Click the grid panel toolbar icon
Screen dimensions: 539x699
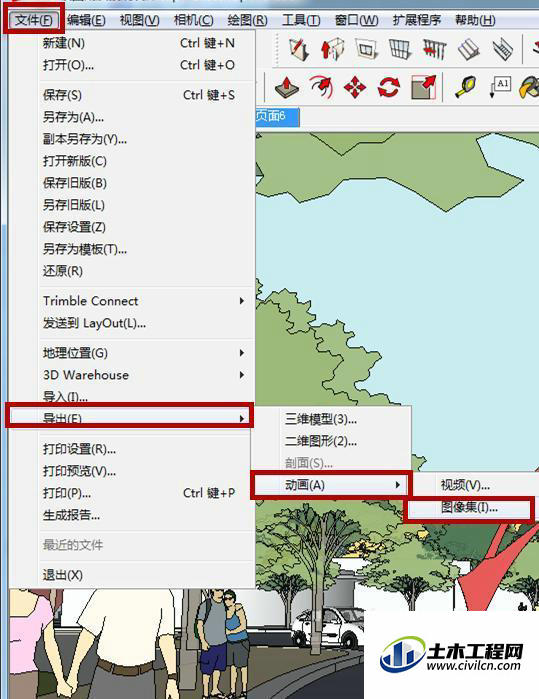[x=400, y=49]
